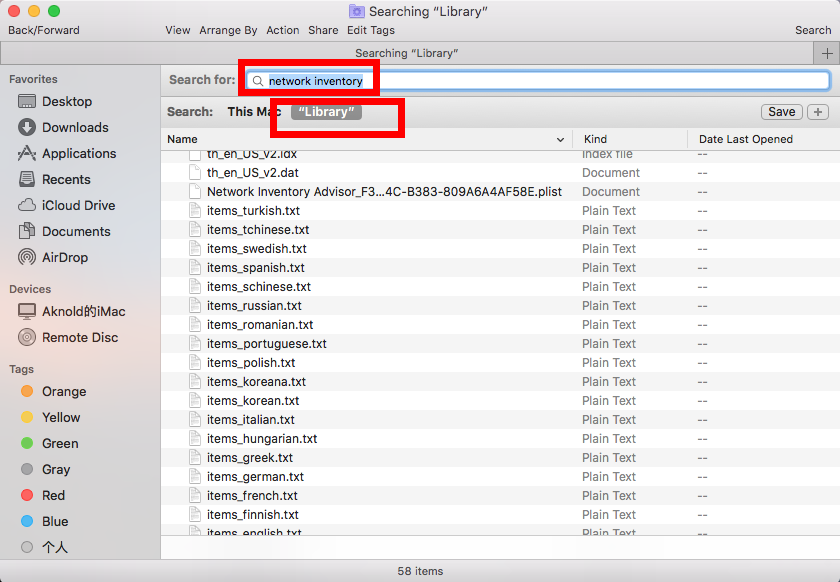Open the Action toolbar menu
The image size is (840, 582).
tap(282, 30)
